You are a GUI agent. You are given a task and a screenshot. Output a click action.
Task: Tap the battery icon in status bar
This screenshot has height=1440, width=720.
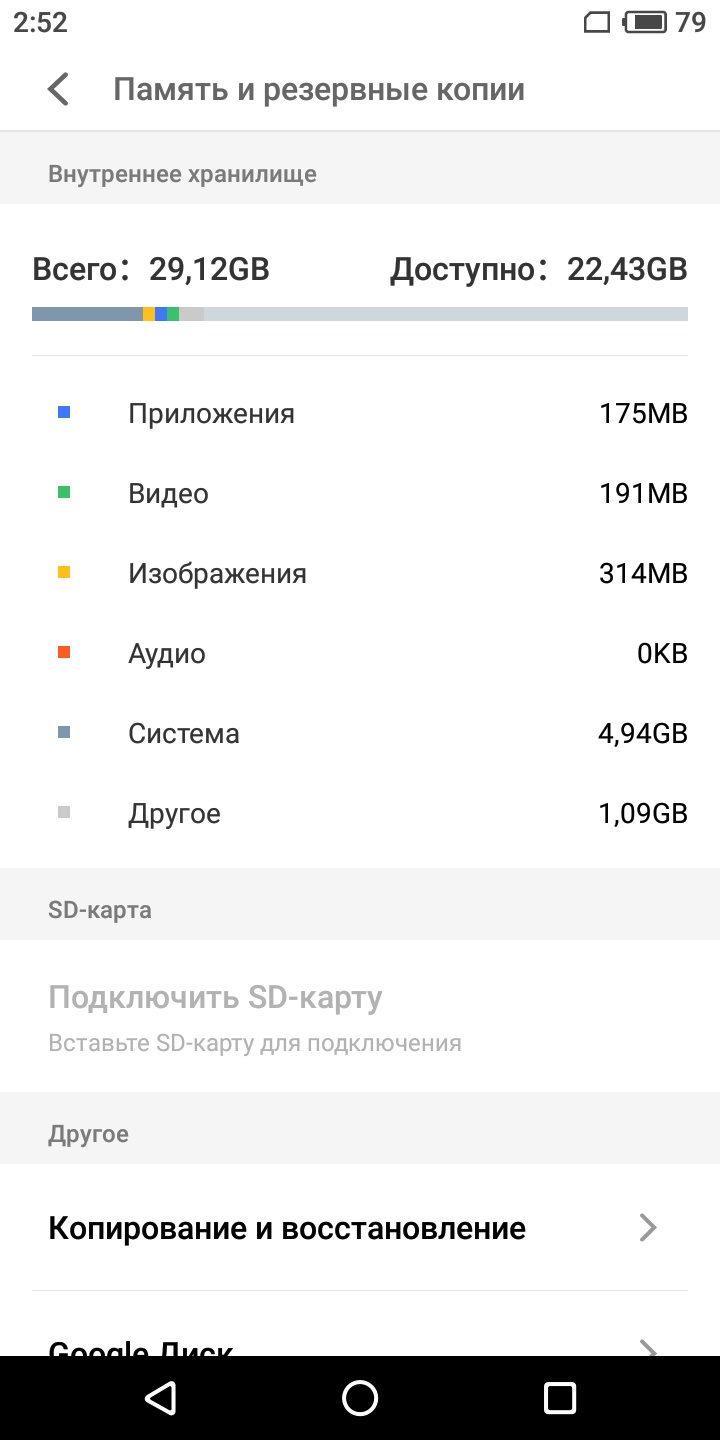pyautogui.click(x=645, y=22)
